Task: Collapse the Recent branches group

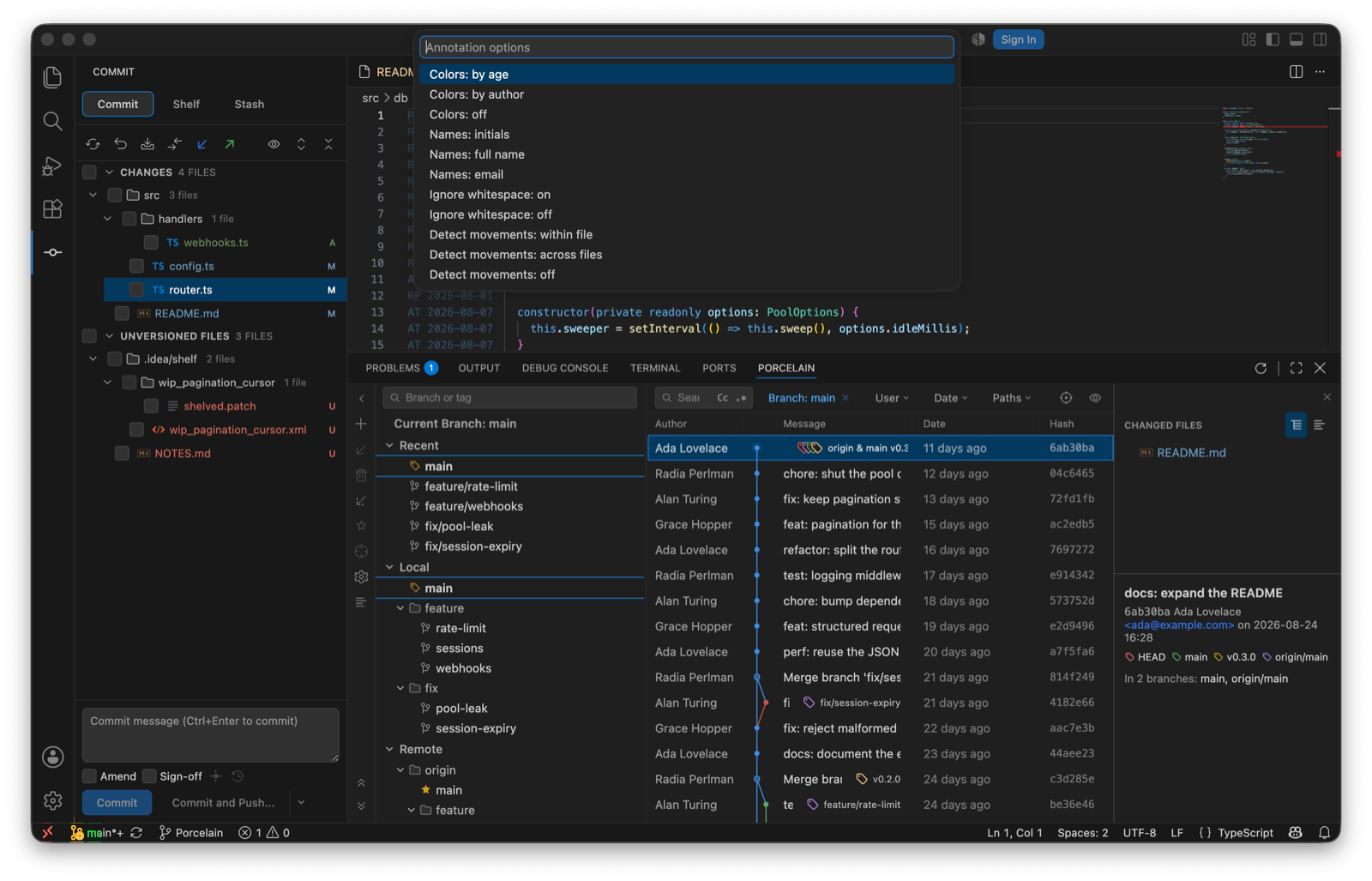Action: (390, 445)
